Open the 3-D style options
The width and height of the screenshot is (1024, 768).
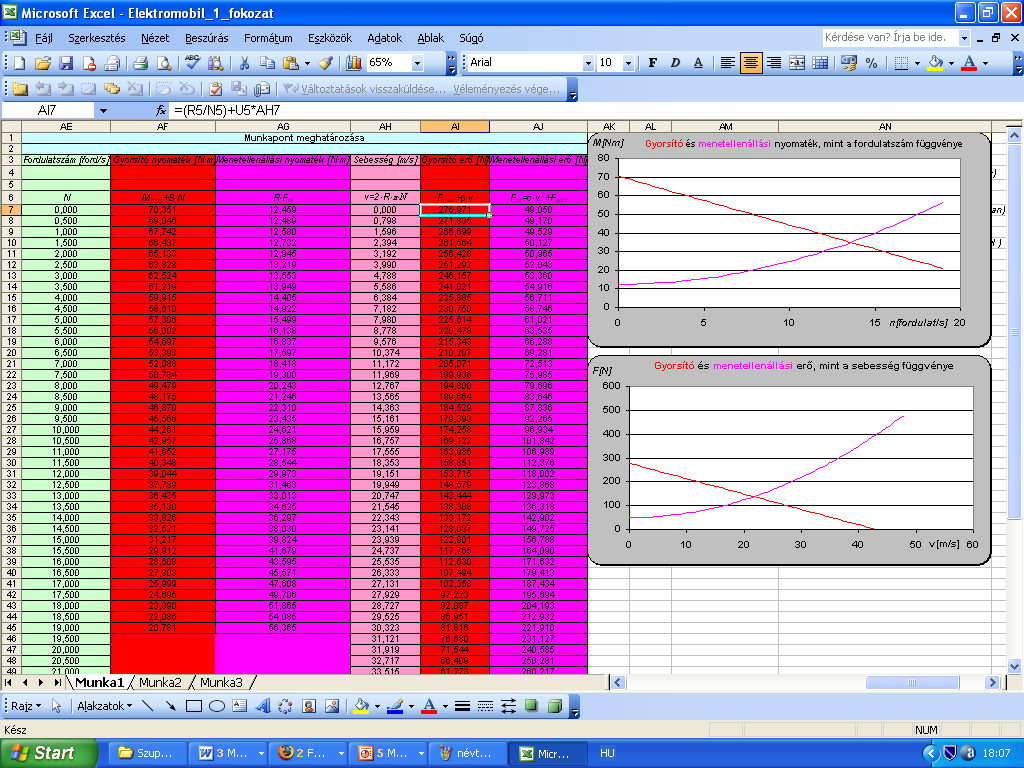tap(554, 706)
